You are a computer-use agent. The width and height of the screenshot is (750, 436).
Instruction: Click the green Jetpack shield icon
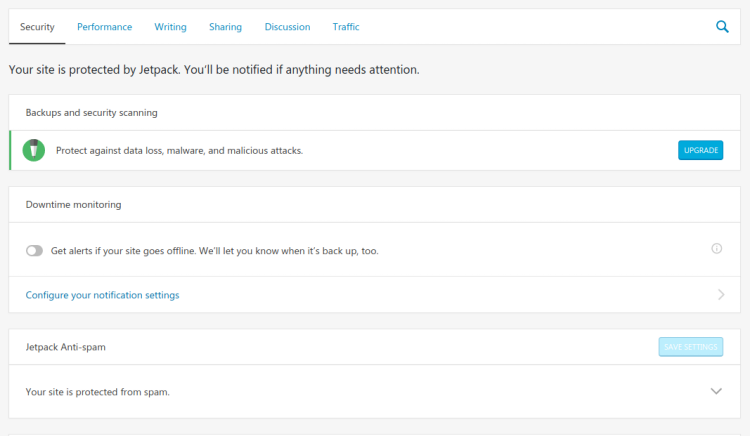pos(33,150)
